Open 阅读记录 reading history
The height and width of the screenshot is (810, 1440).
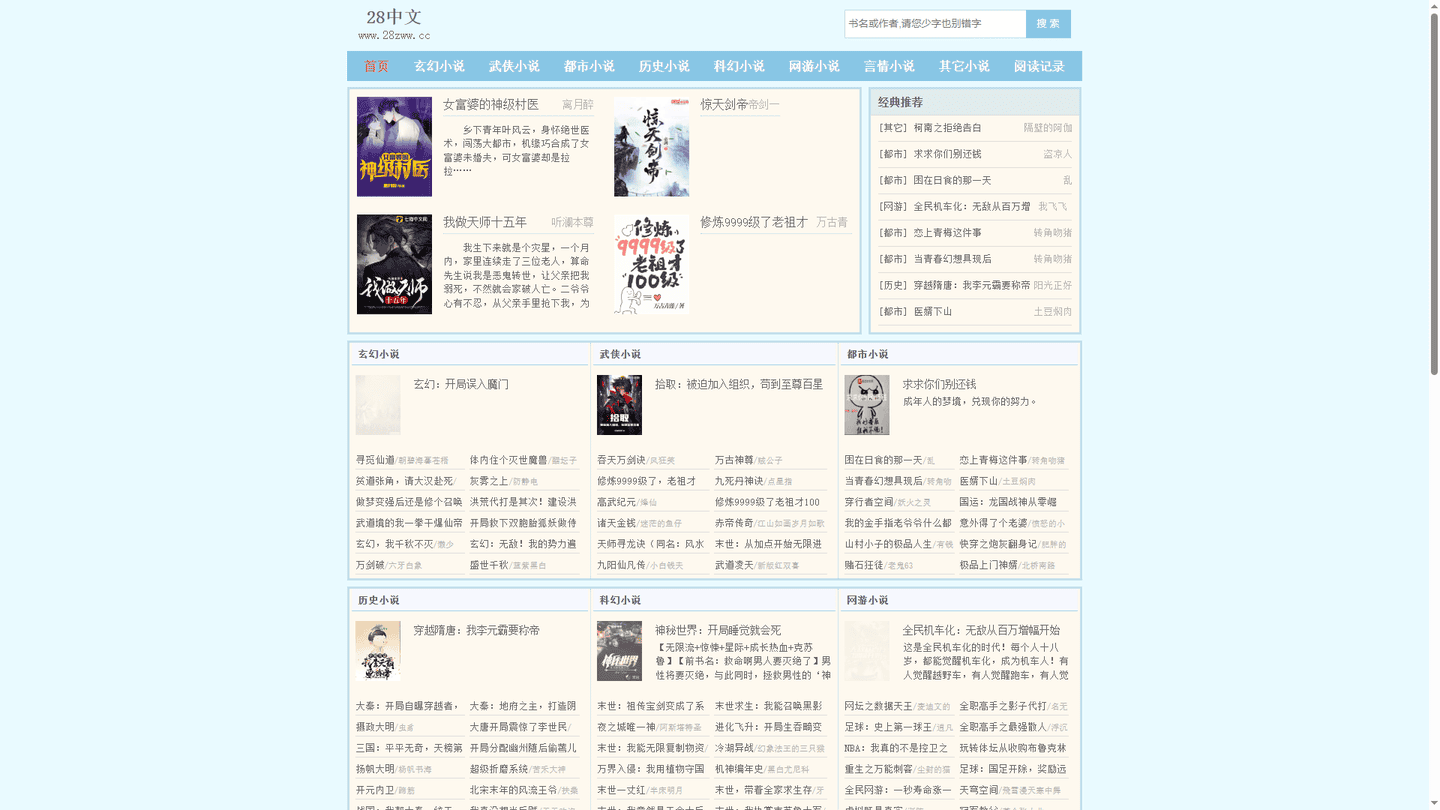click(x=1039, y=66)
